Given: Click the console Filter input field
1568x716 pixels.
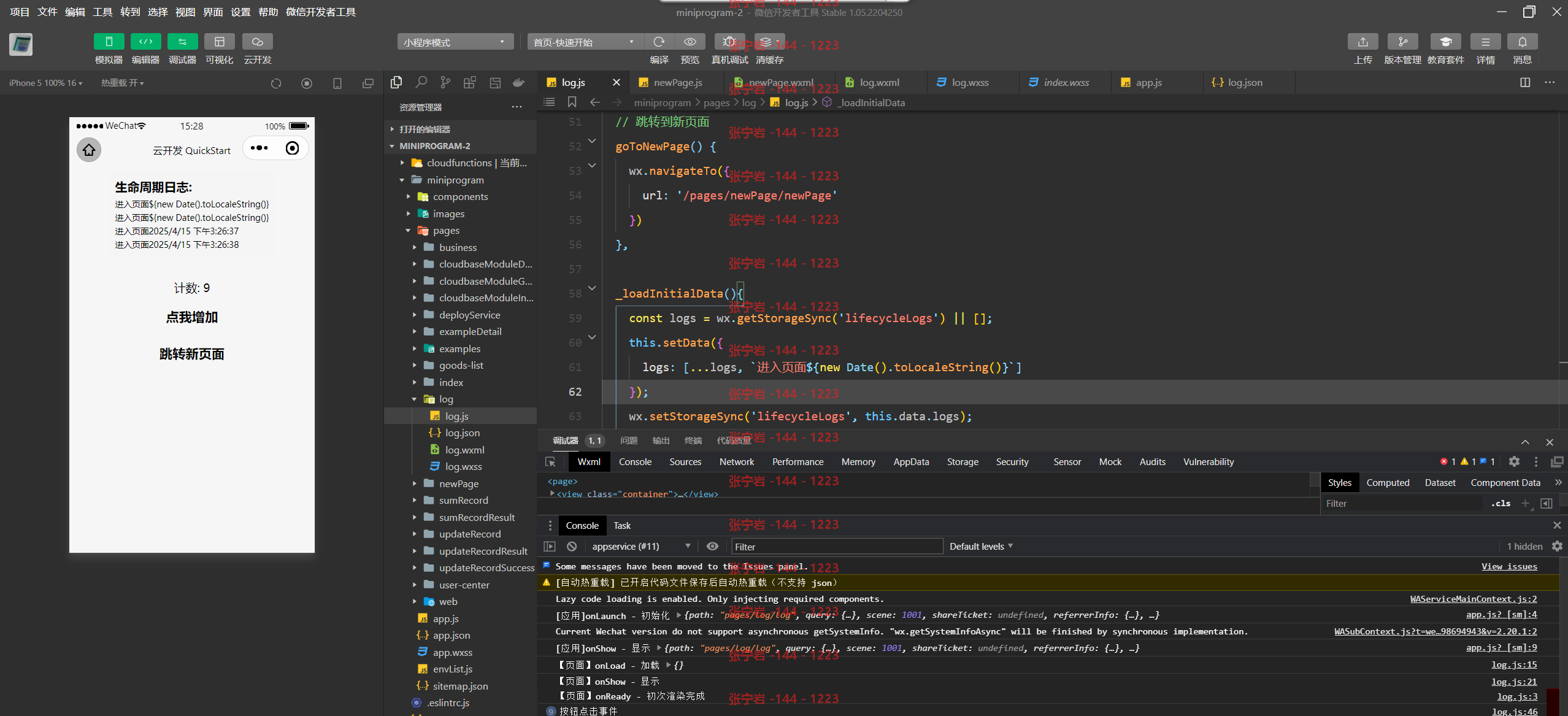Looking at the screenshot, I should 837,546.
